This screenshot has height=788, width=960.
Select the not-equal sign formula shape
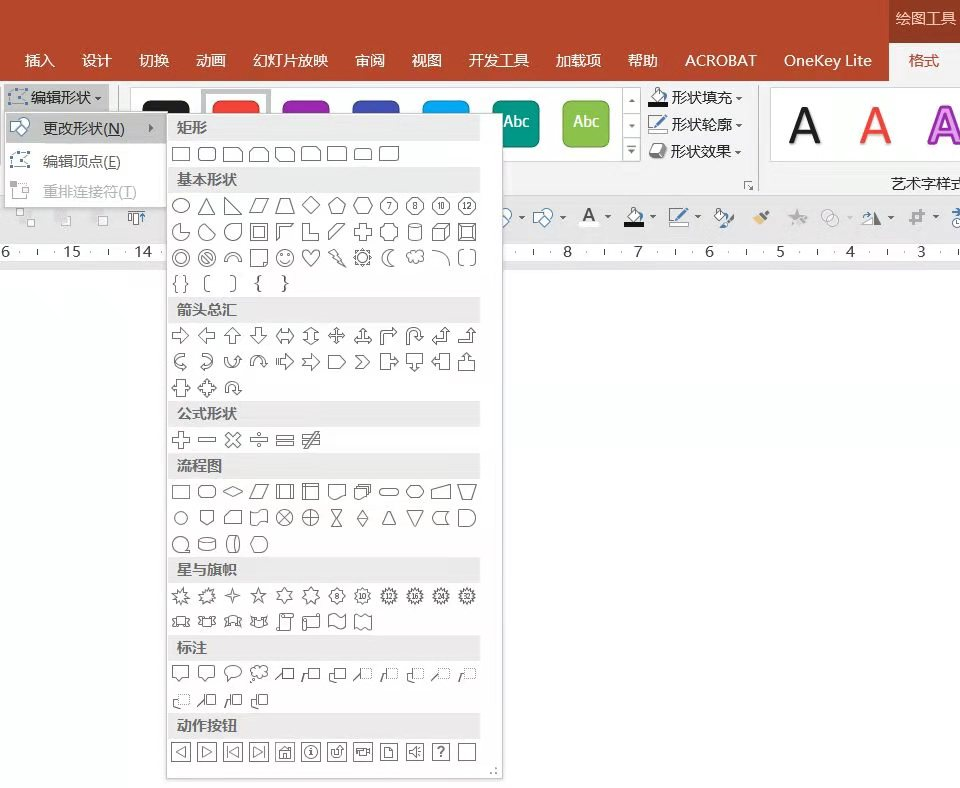coord(311,440)
